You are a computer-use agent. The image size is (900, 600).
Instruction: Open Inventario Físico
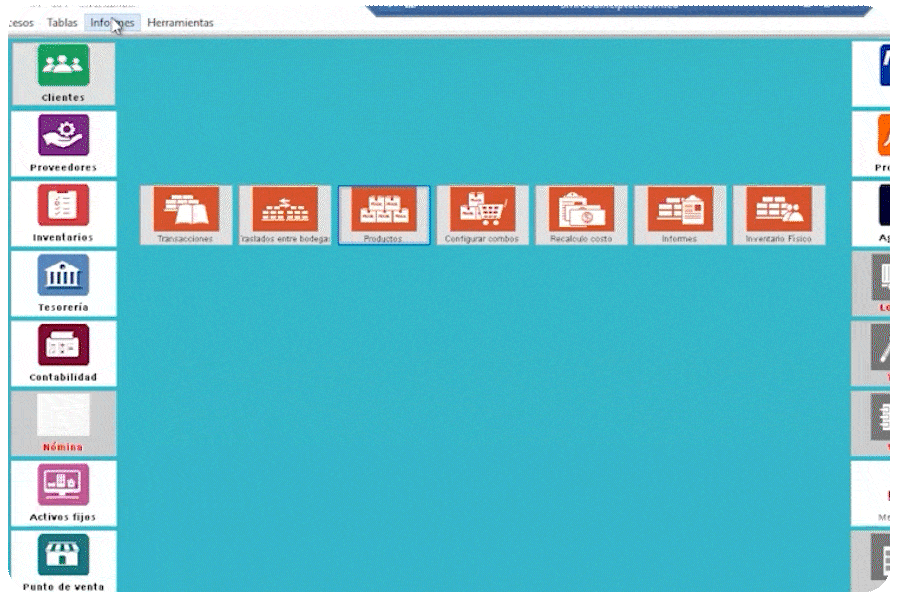779,215
